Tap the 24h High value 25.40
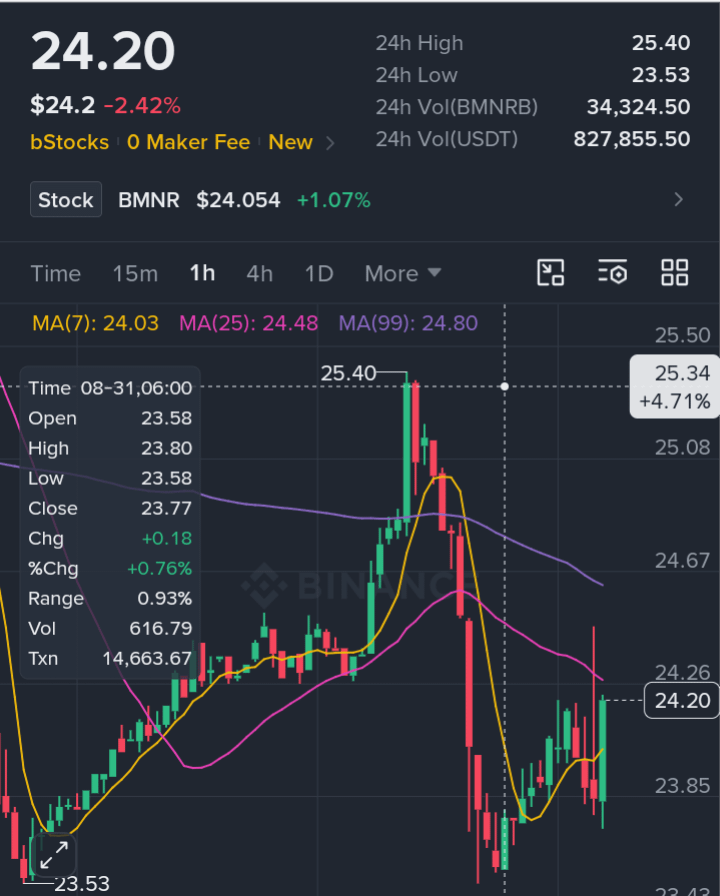 (x=661, y=43)
